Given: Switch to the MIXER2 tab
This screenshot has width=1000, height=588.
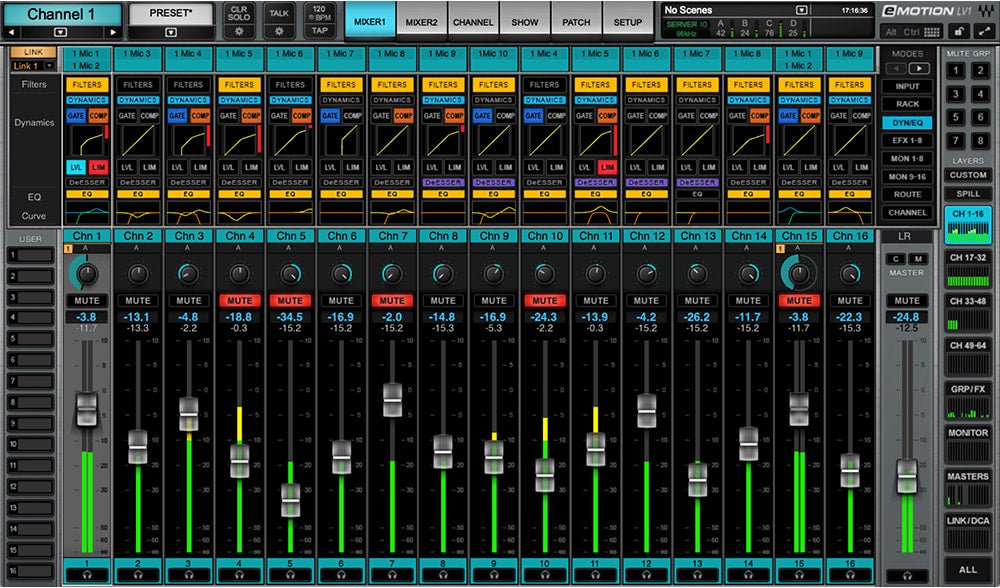Looking at the screenshot, I should [x=422, y=22].
